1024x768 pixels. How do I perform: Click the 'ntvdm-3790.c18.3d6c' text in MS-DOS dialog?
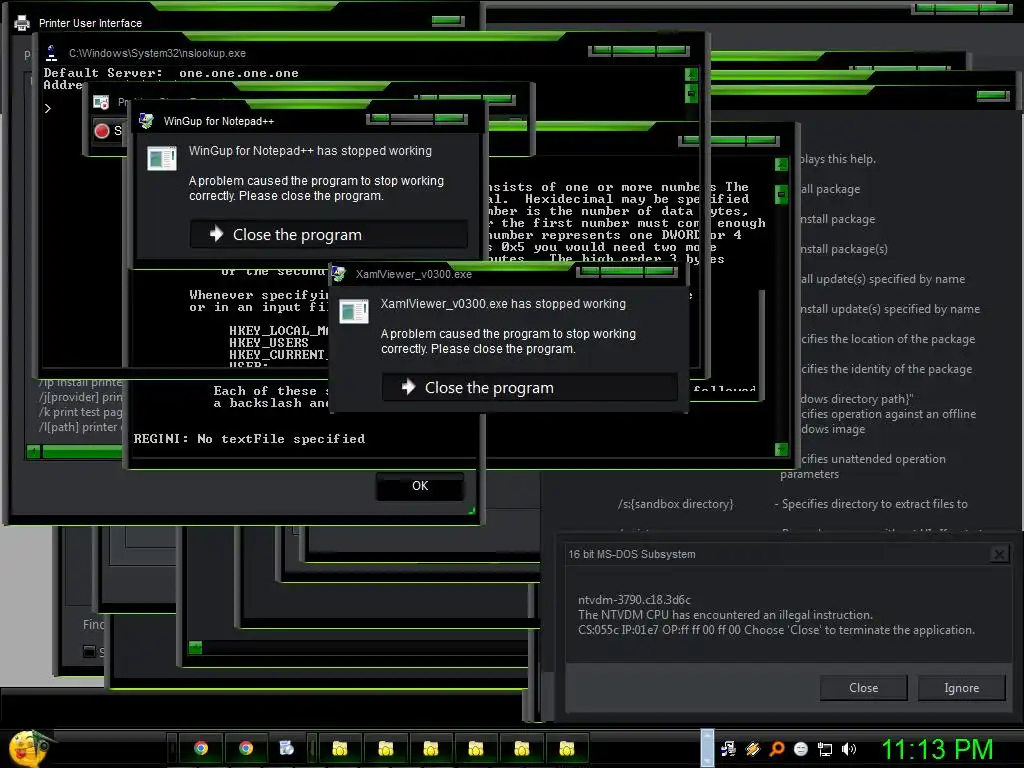pyautogui.click(x=634, y=600)
